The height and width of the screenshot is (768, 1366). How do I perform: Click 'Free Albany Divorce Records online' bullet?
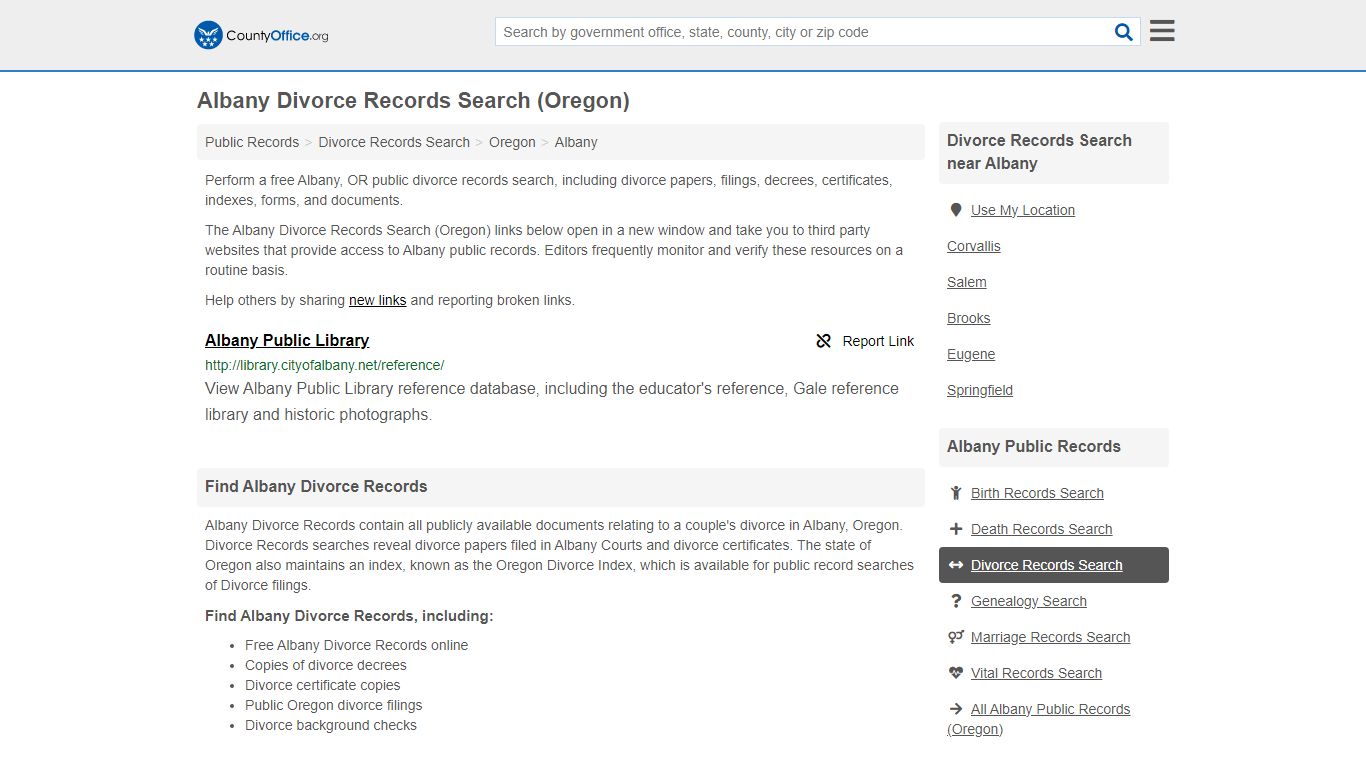tap(356, 645)
